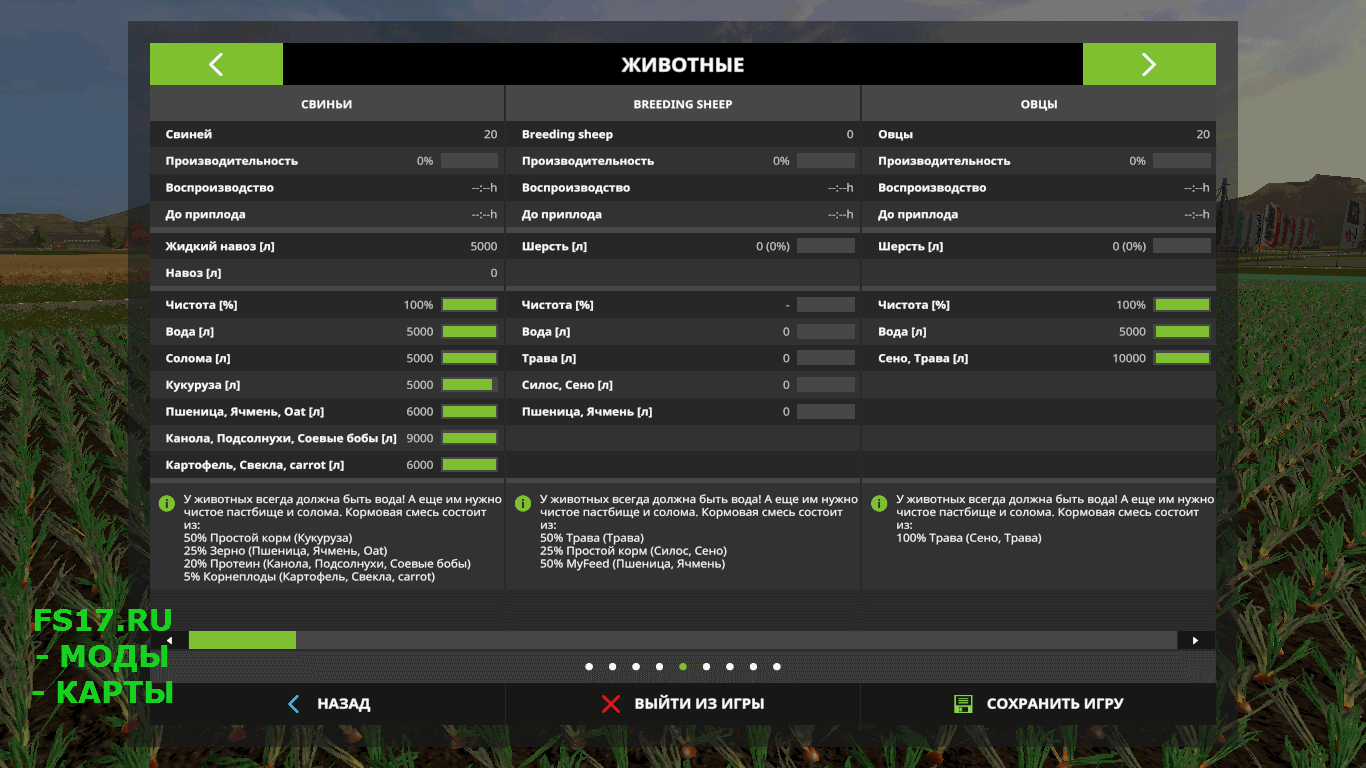
Task: Click the Свиней row label
Action: point(189,134)
